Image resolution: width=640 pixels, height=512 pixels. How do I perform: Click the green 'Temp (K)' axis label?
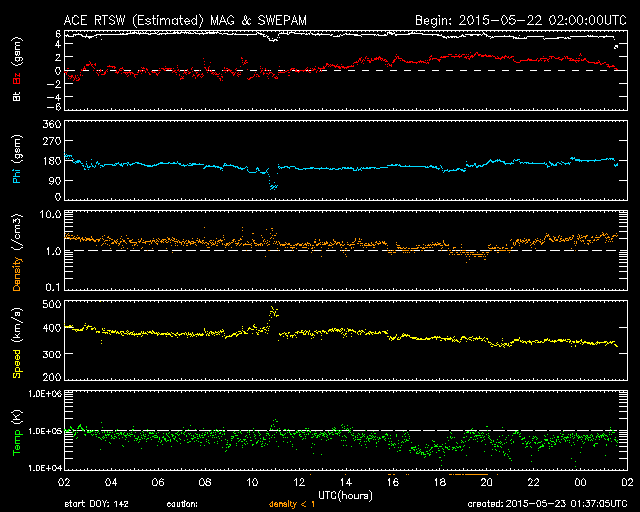coord(17,433)
